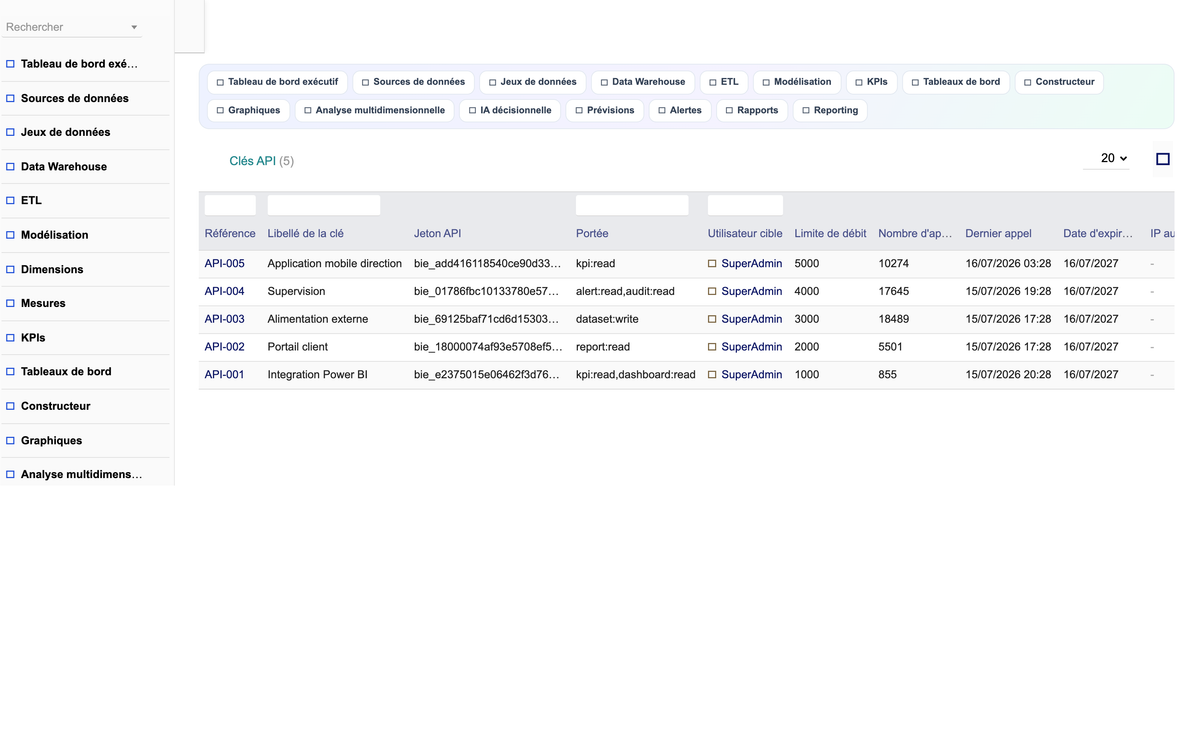Open Analyse multidimensionnelle in sidebar
This screenshot has height=743, width=1200.
(81, 475)
